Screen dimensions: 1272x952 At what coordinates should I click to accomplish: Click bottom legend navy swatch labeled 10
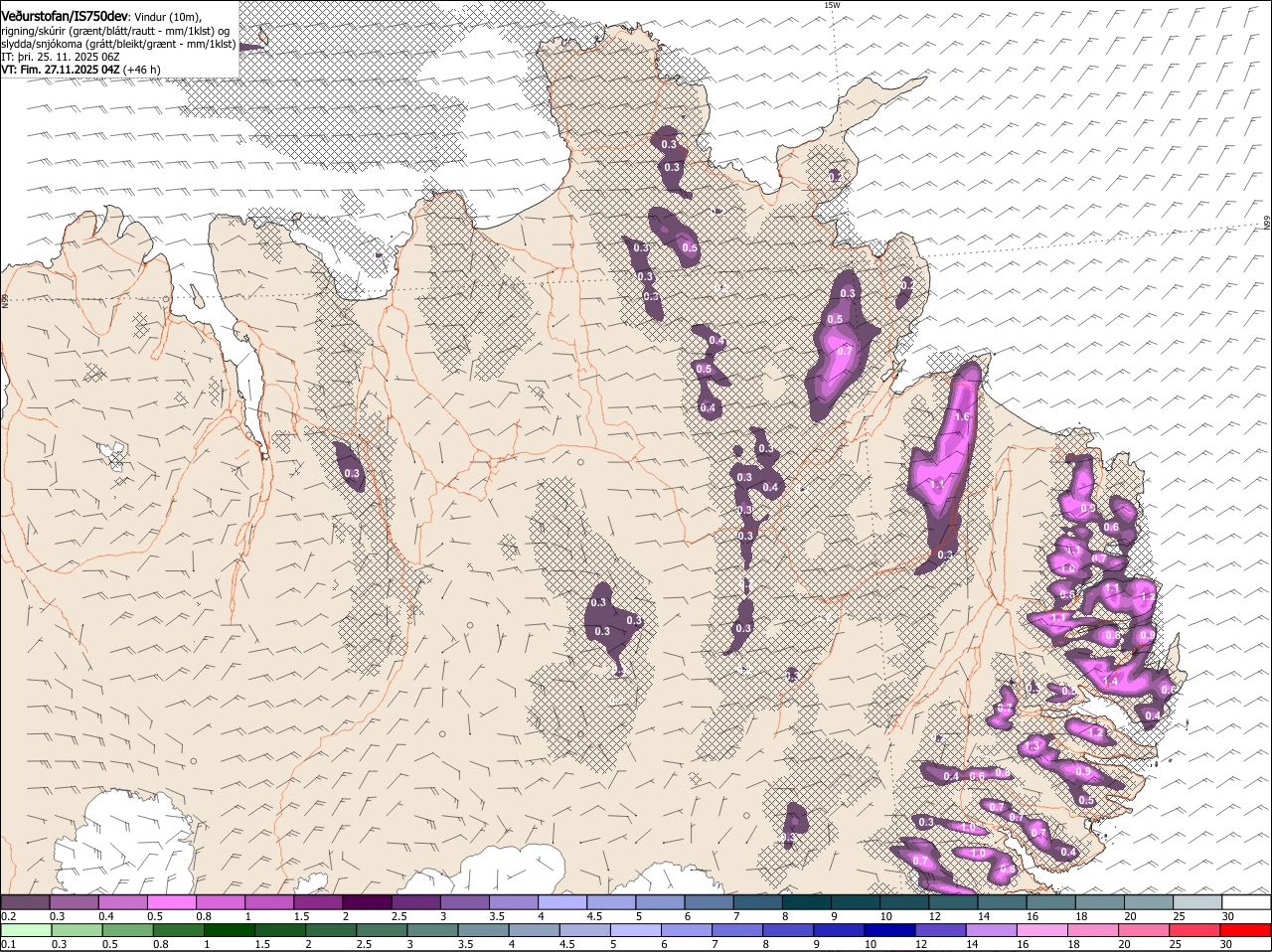pyautogui.click(x=889, y=930)
